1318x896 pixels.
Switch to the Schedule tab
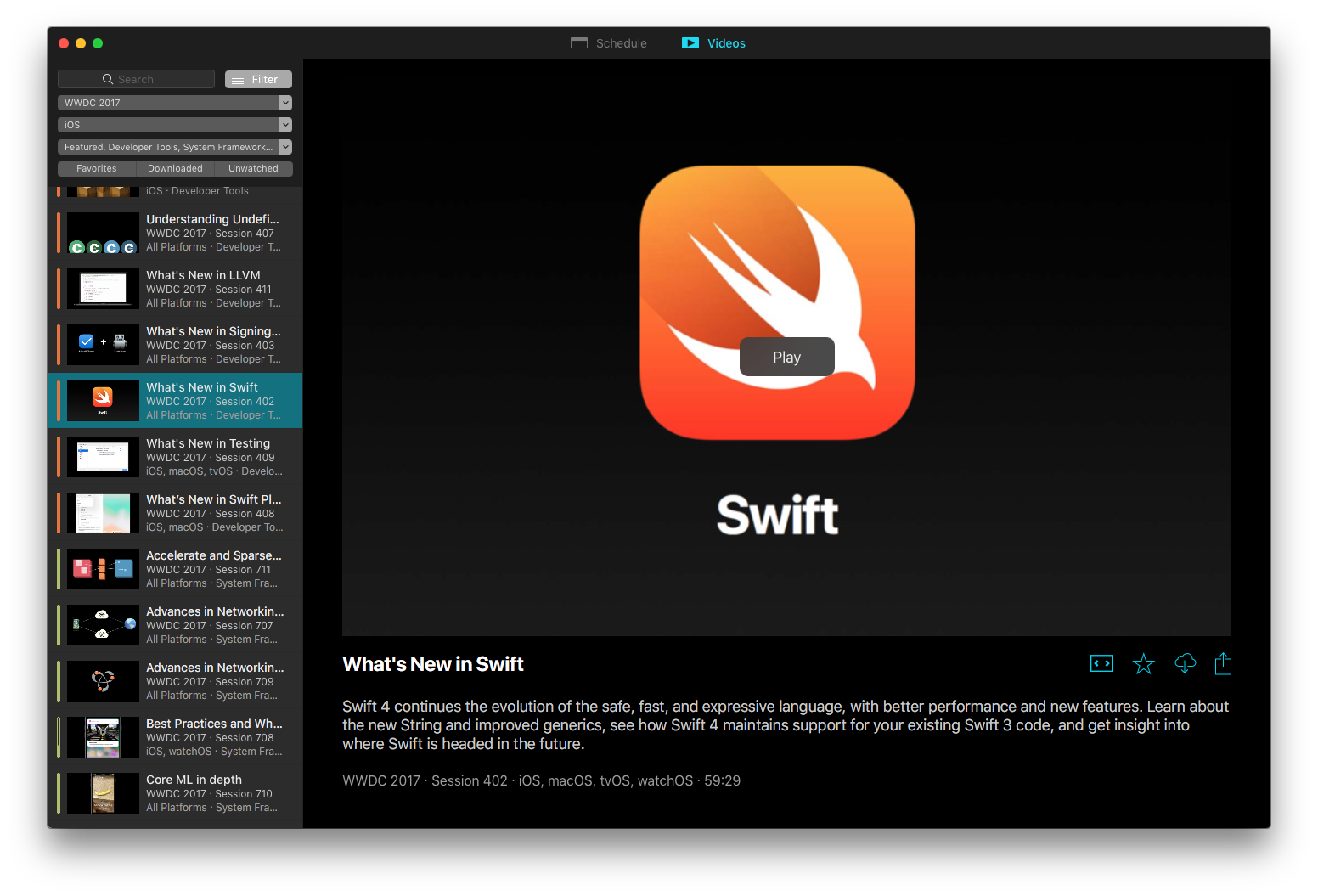pyautogui.click(x=609, y=43)
